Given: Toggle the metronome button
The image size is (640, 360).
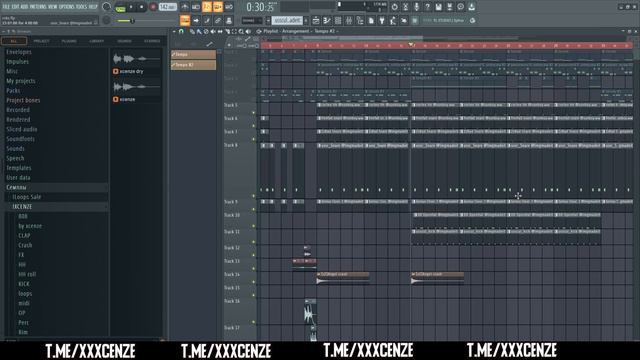Looking at the screenshot, I should coord(185,7).
